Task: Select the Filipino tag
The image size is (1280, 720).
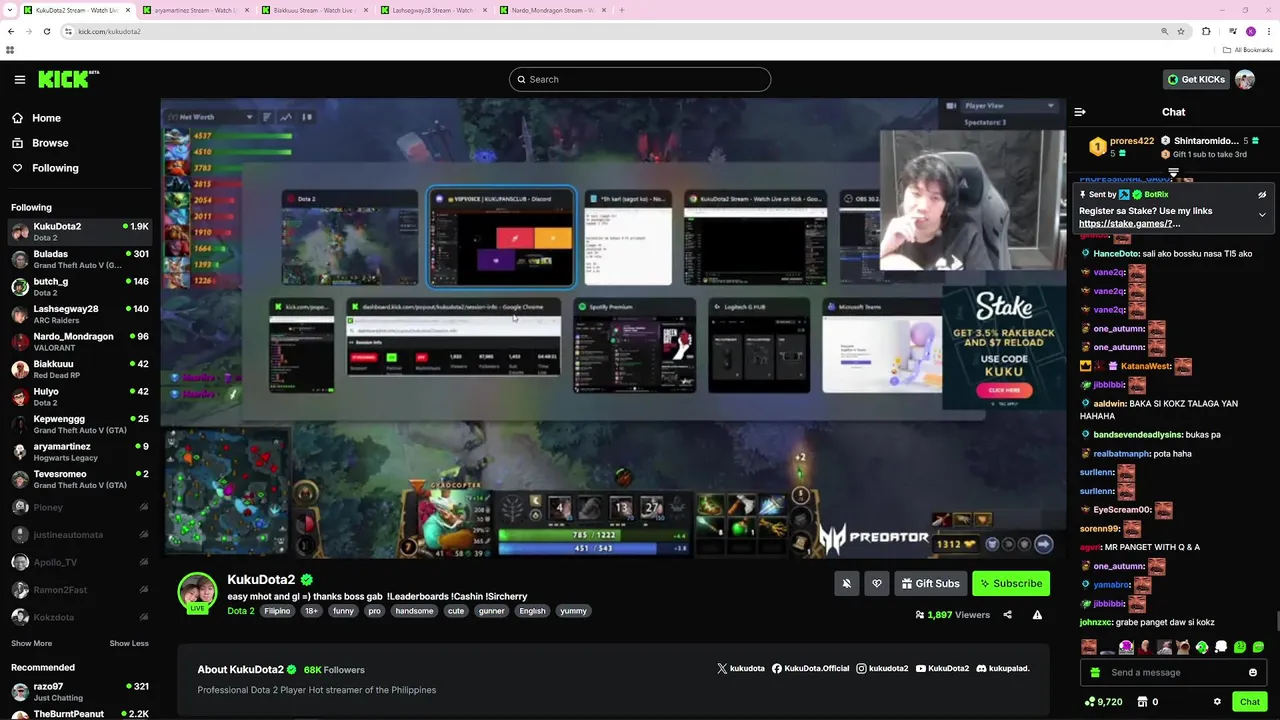Action: (277, 611)
